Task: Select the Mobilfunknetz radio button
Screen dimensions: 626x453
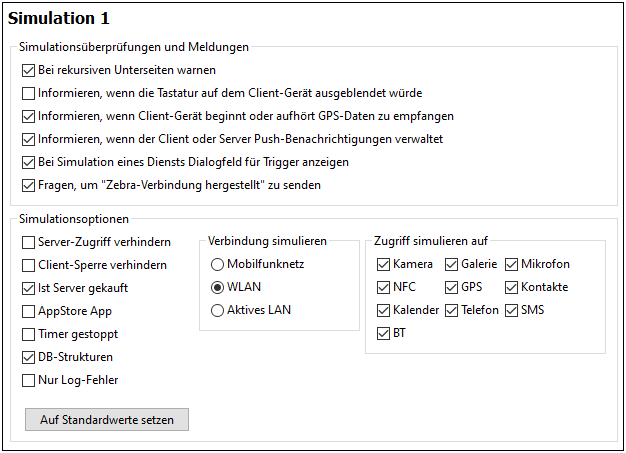Action: [217, 265]
